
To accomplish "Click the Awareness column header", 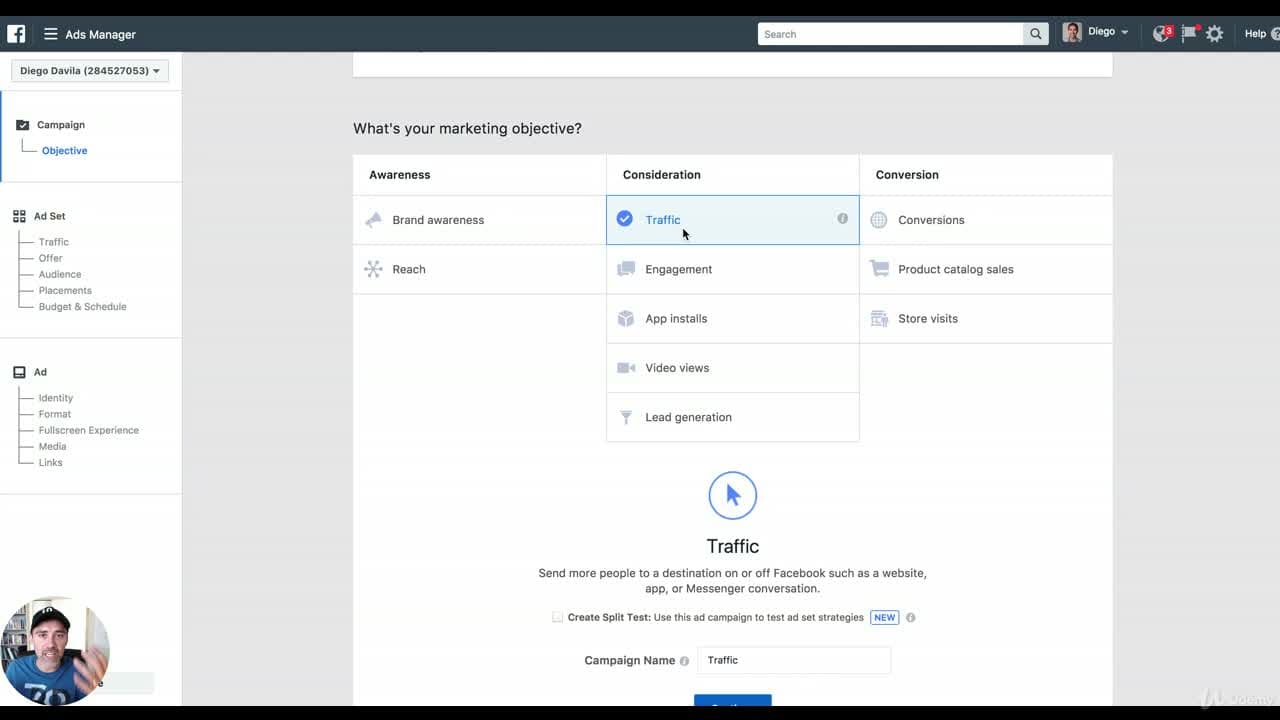I will coord(400,175).
